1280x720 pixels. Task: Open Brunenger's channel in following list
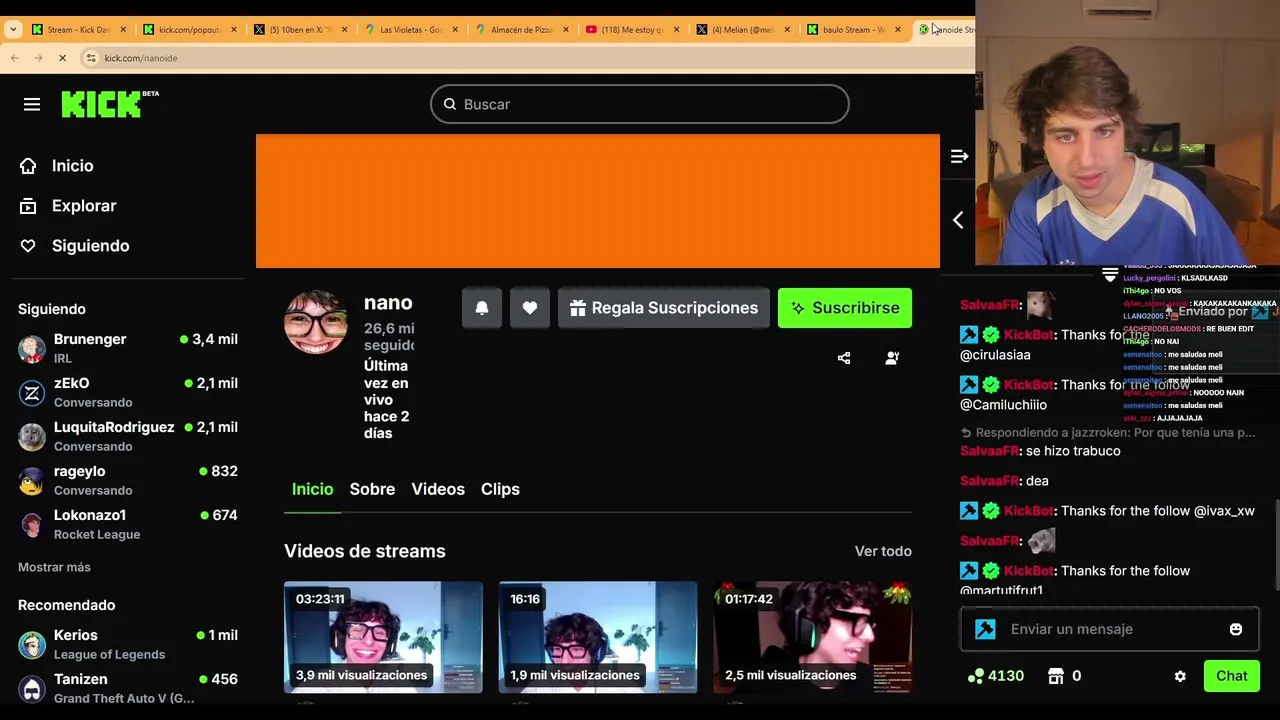128,348
